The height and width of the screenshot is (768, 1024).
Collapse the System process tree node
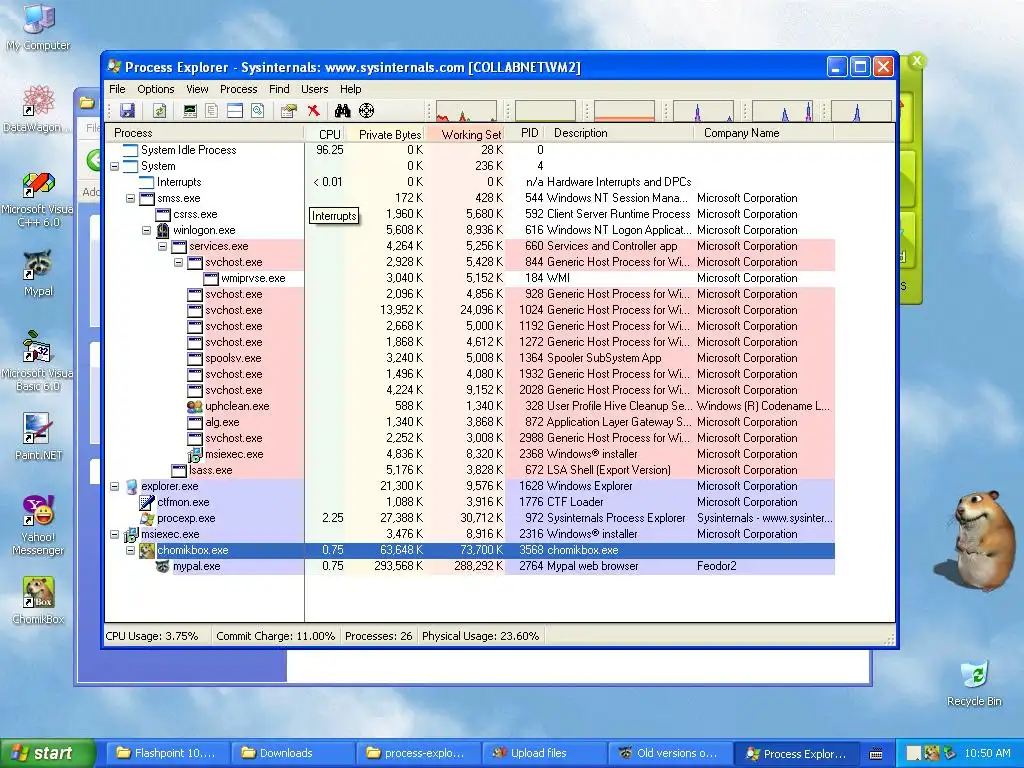click(x=114, y=167)
